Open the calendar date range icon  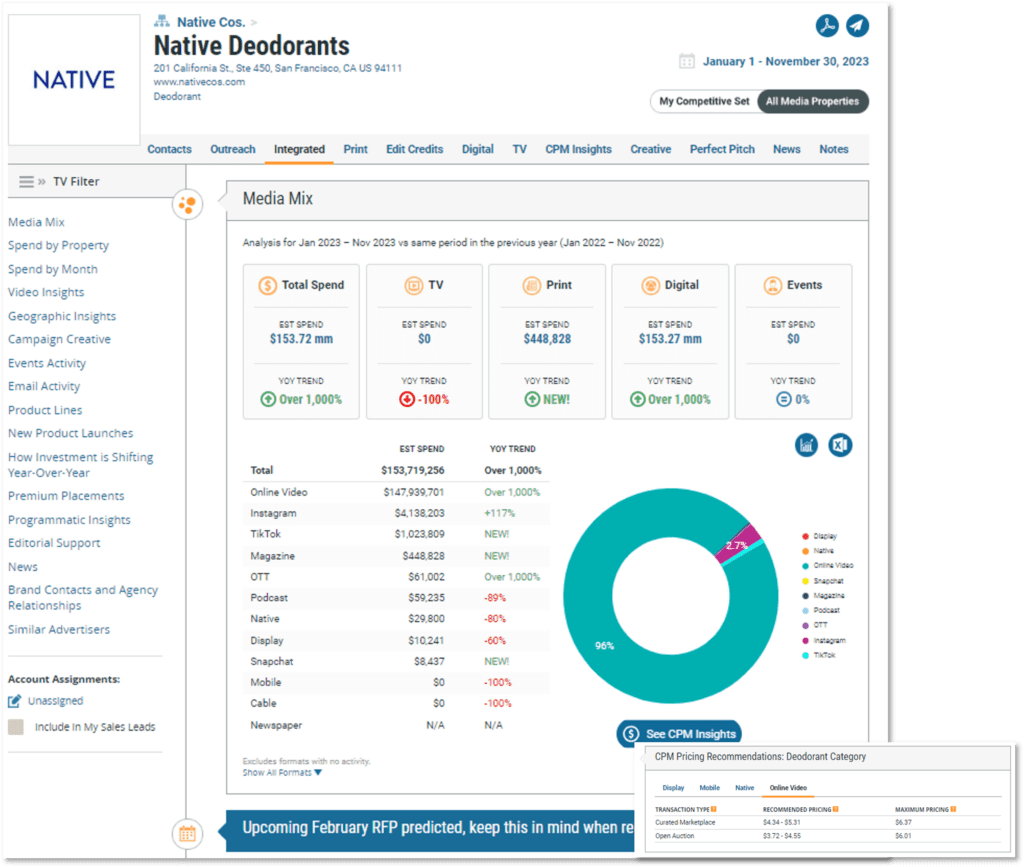(686, 61)
